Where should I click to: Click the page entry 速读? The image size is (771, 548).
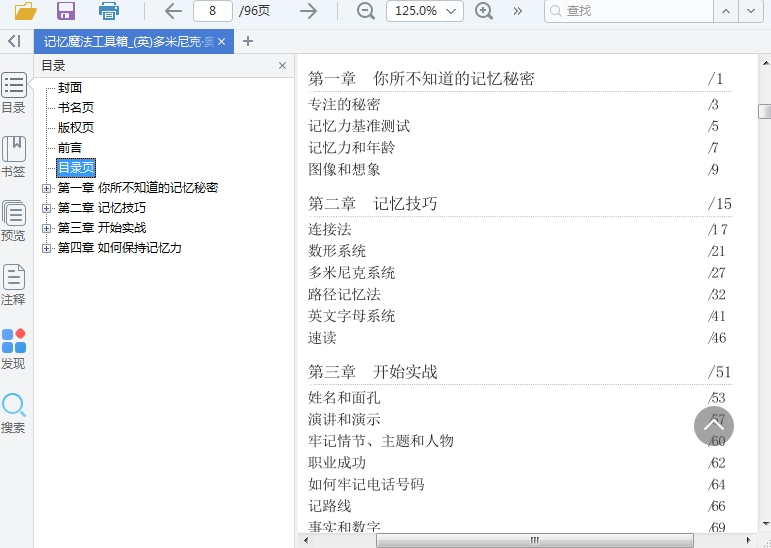point(322,337)
